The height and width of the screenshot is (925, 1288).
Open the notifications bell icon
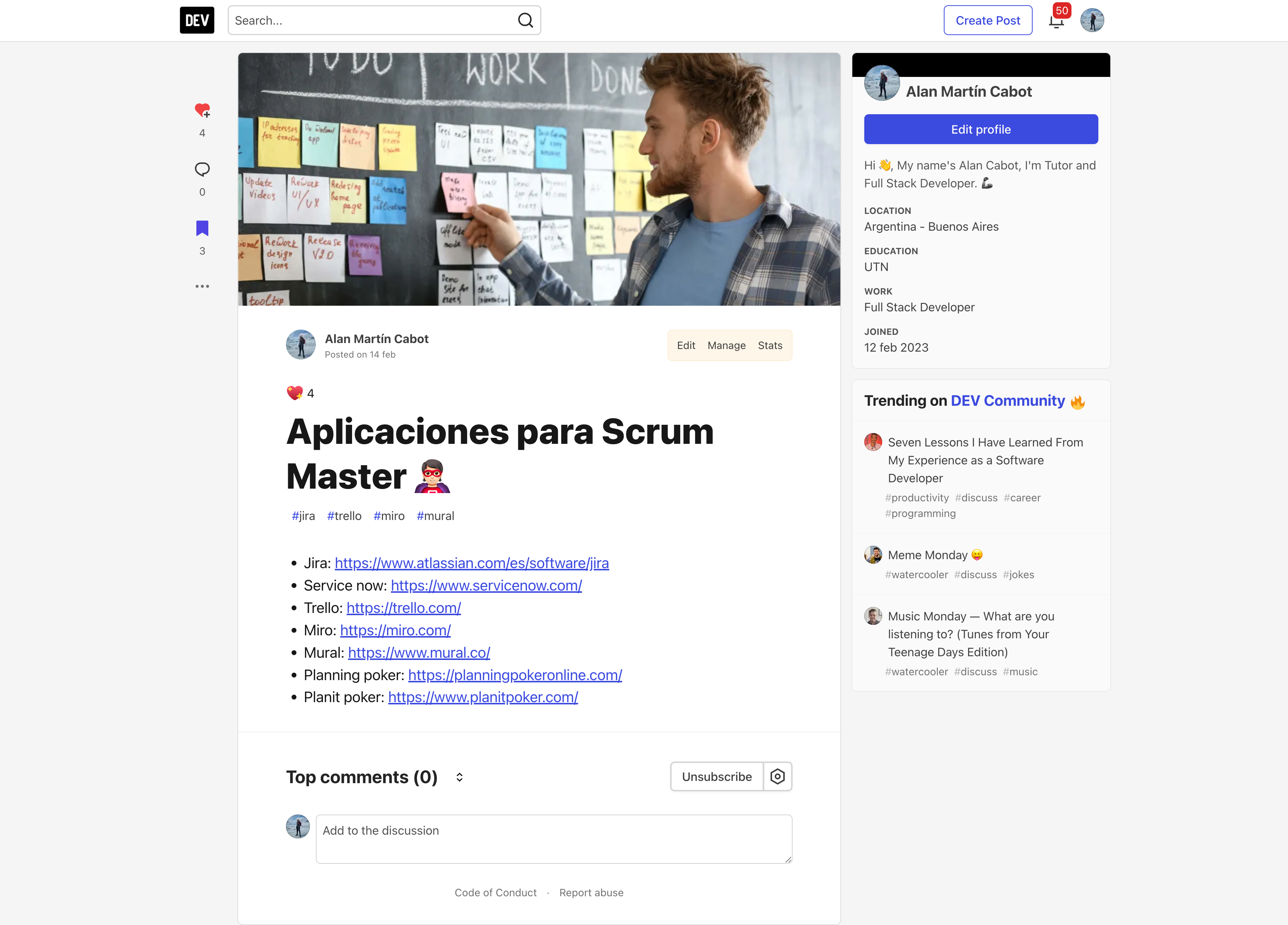click(x=1056, y=20)
